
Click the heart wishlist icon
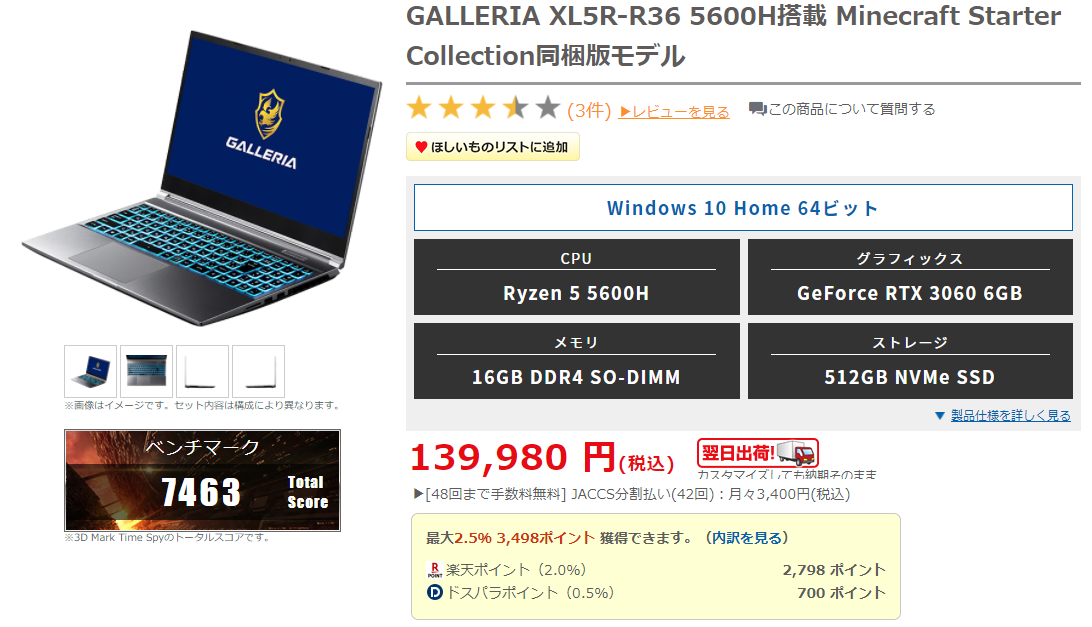(x=421, y=147)
